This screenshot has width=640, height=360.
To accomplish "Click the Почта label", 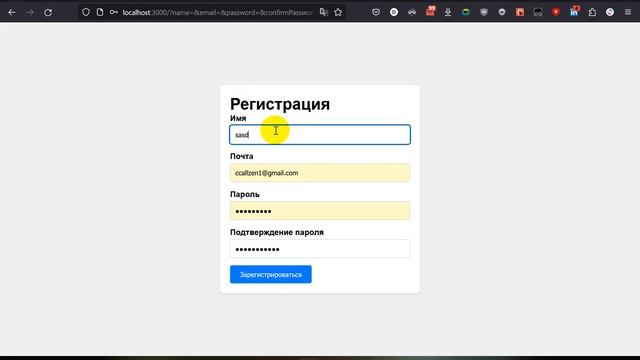I will coord(242,156).
